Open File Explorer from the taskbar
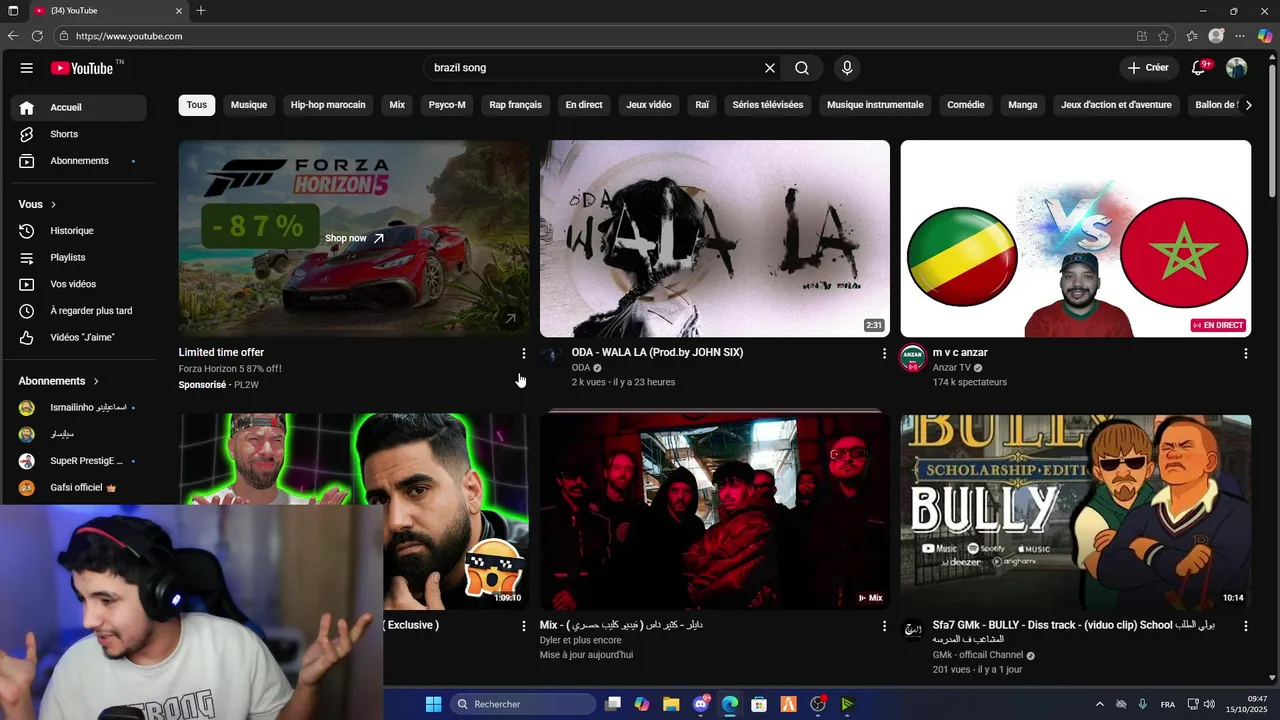Viewport: 1280px width, 720px height. (x=671, y=704)
